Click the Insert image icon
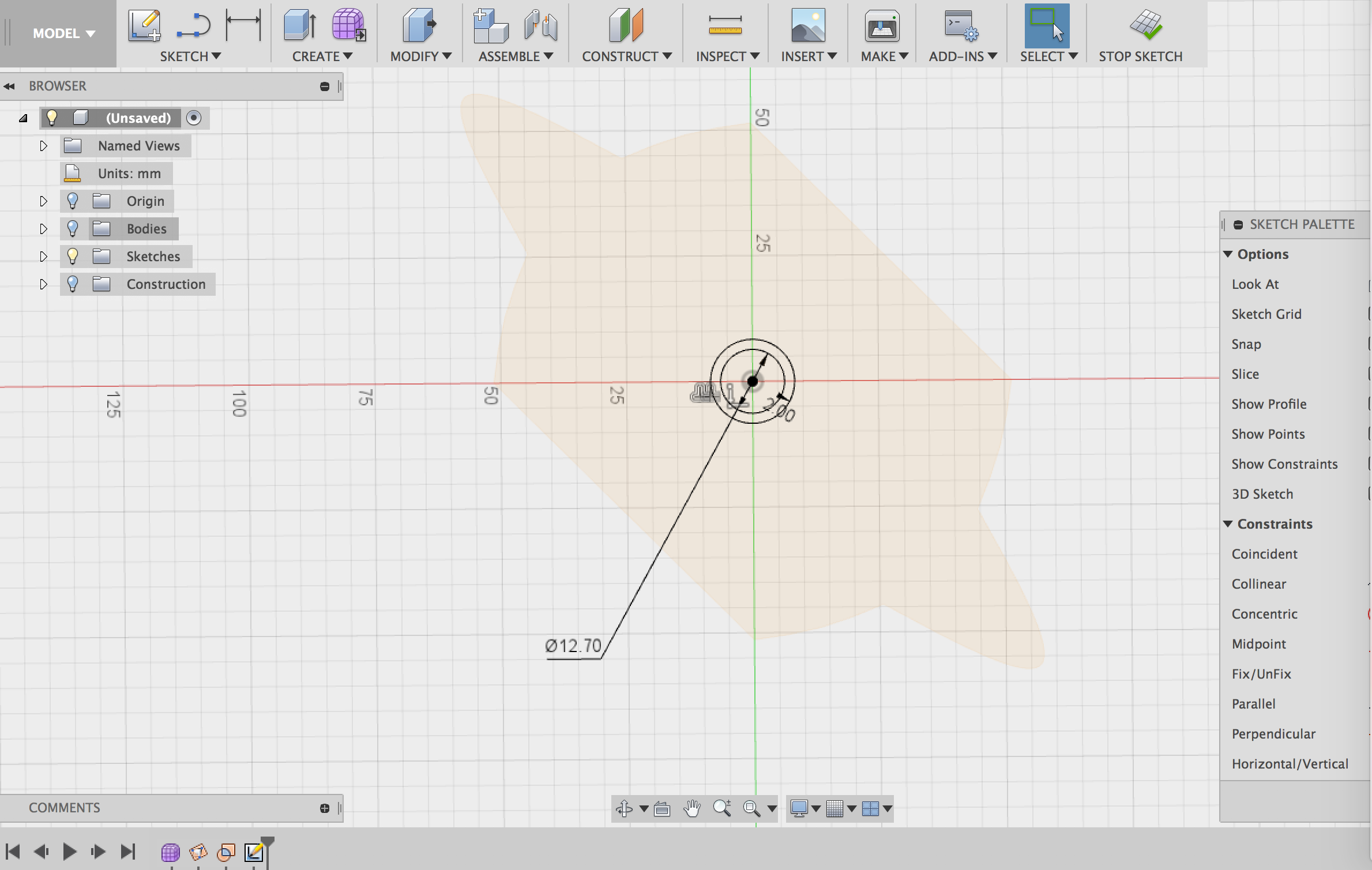The width and height of the screenshot is (1372, 870). click(x=808, y=25)
